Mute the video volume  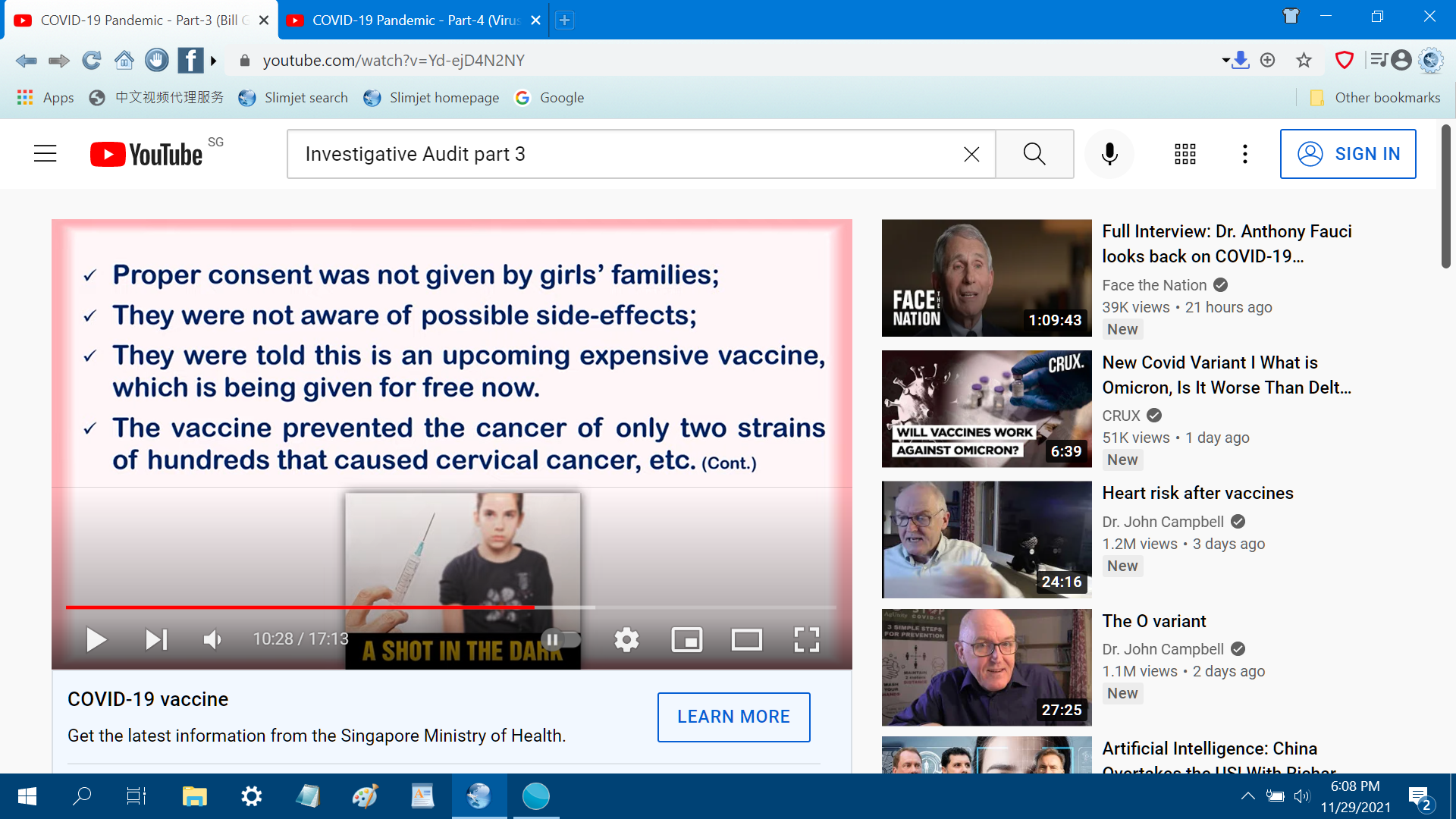point(213,640)
